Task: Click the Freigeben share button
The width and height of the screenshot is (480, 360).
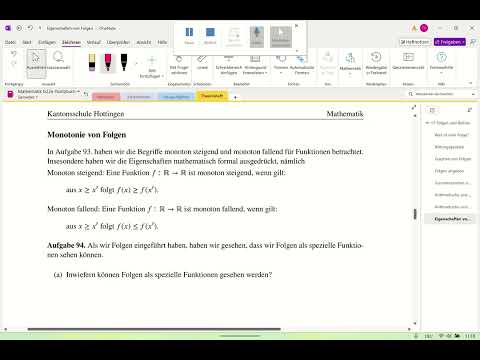Action: click(x=450, y=42)
